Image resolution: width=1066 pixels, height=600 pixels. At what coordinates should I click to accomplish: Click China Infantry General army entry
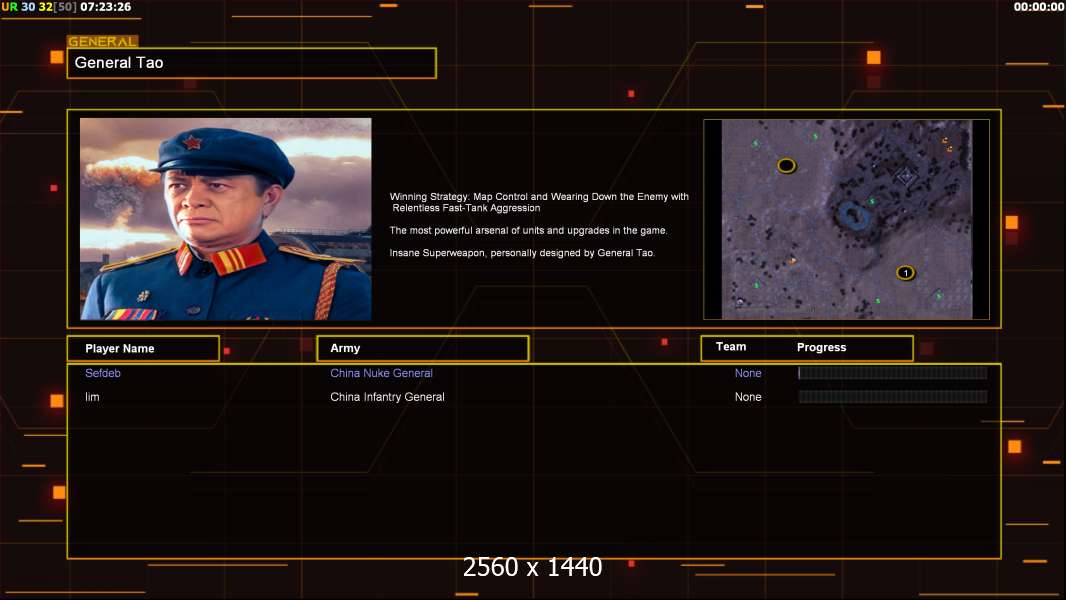click(388, 397)
